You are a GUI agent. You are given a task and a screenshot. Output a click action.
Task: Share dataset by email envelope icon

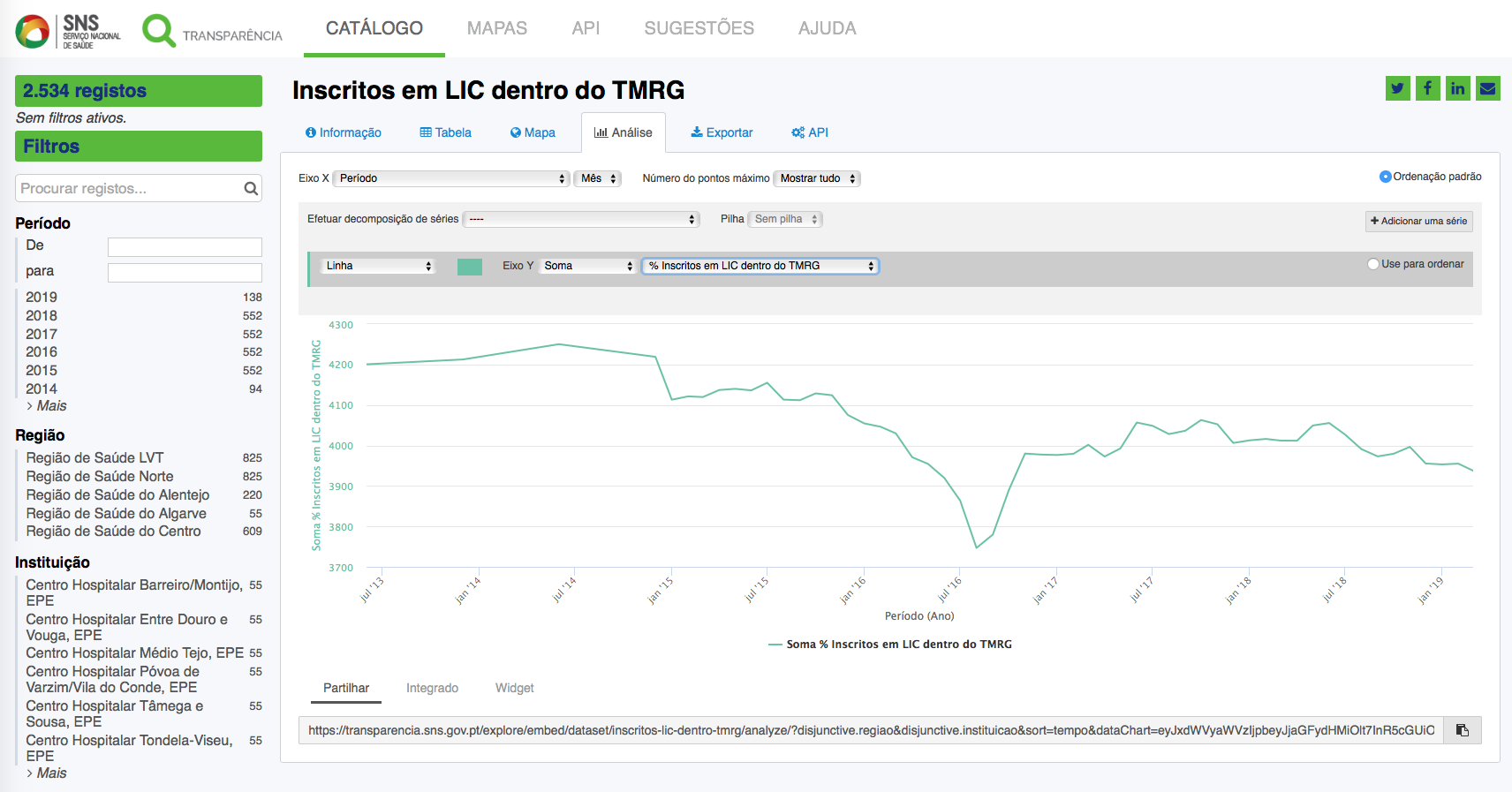click(x=1487, y=88)
